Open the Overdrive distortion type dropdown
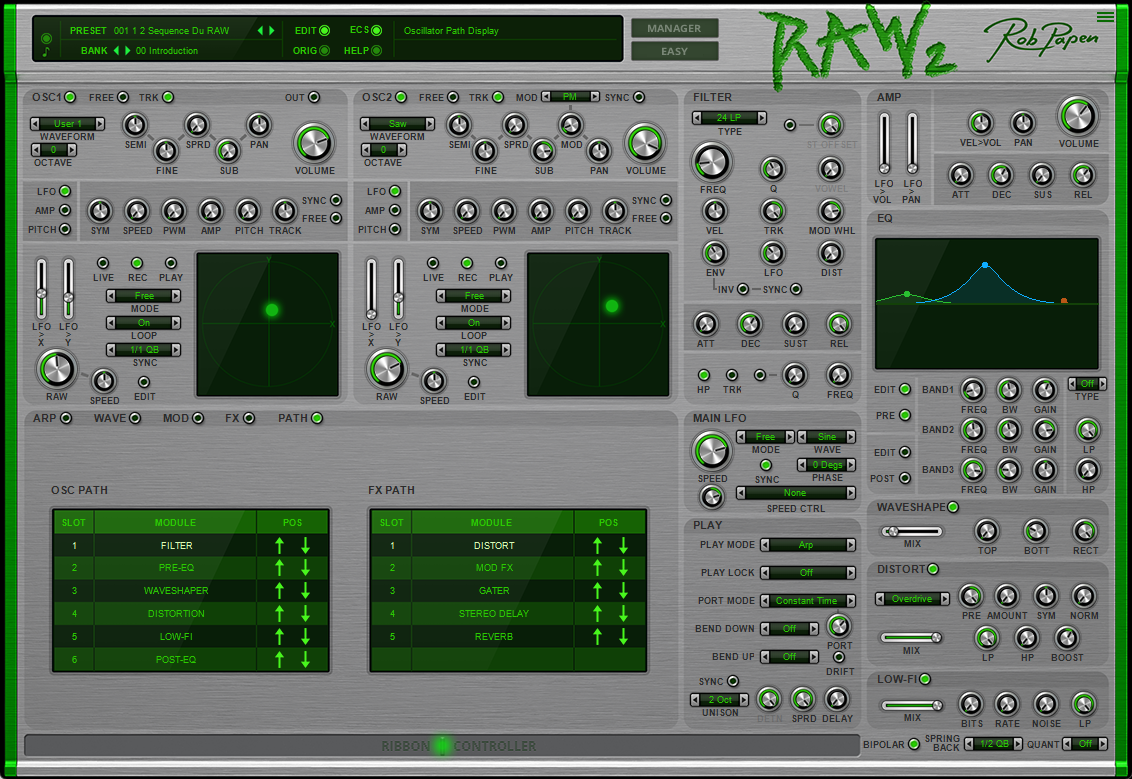Viewport: 1132px width, 779px height. point(911,599)
